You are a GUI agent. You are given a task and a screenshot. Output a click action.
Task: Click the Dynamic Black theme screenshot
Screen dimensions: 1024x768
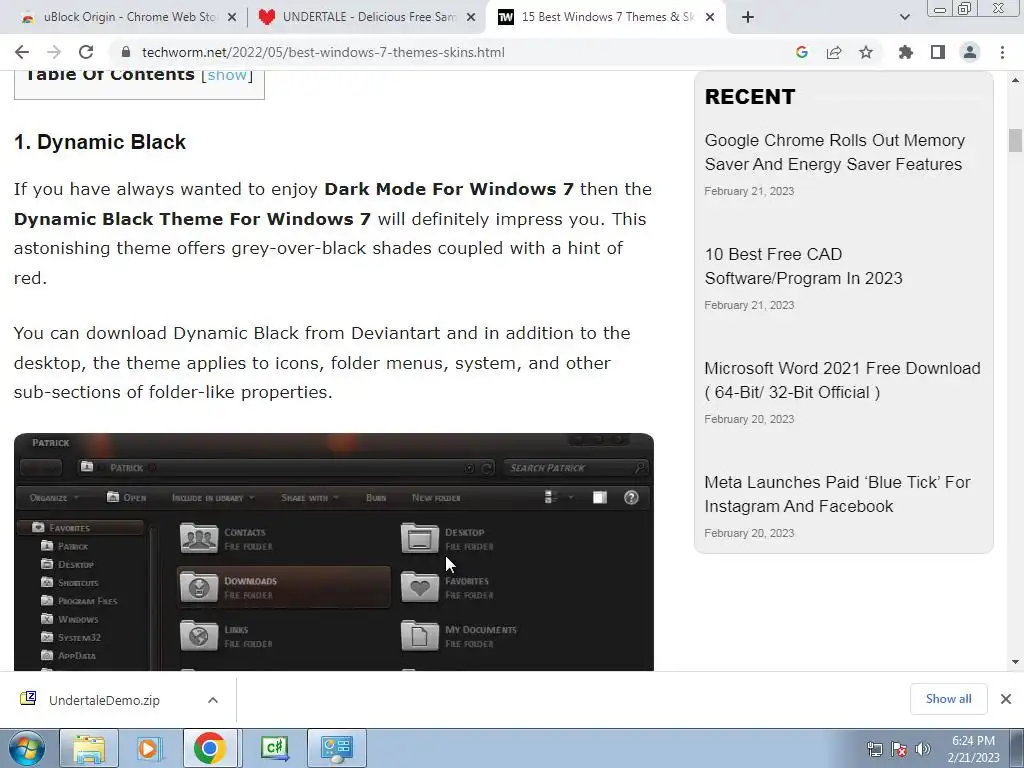click(334, 552)
